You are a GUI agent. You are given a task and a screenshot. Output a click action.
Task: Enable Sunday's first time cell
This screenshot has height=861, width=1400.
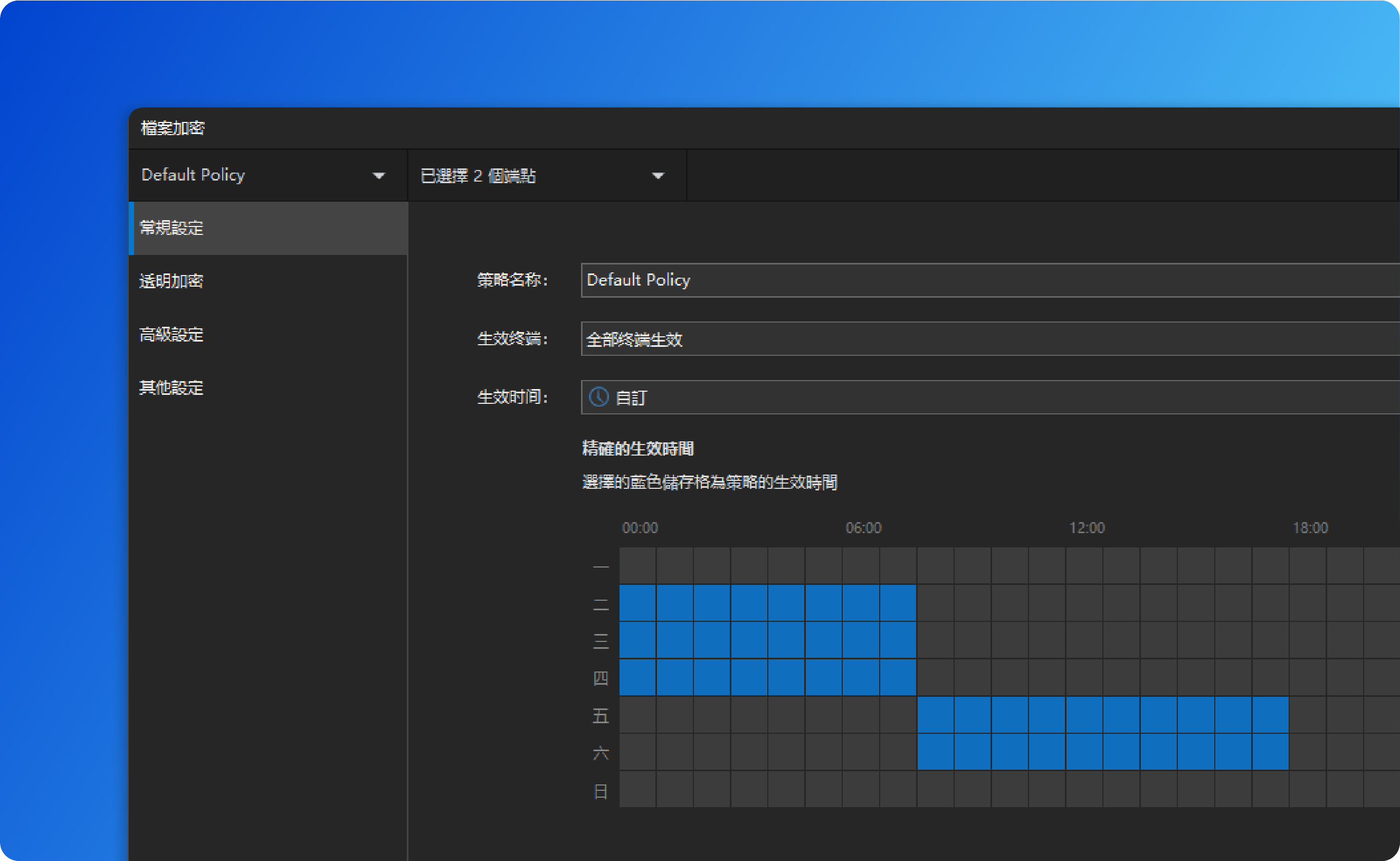(637, 789)
